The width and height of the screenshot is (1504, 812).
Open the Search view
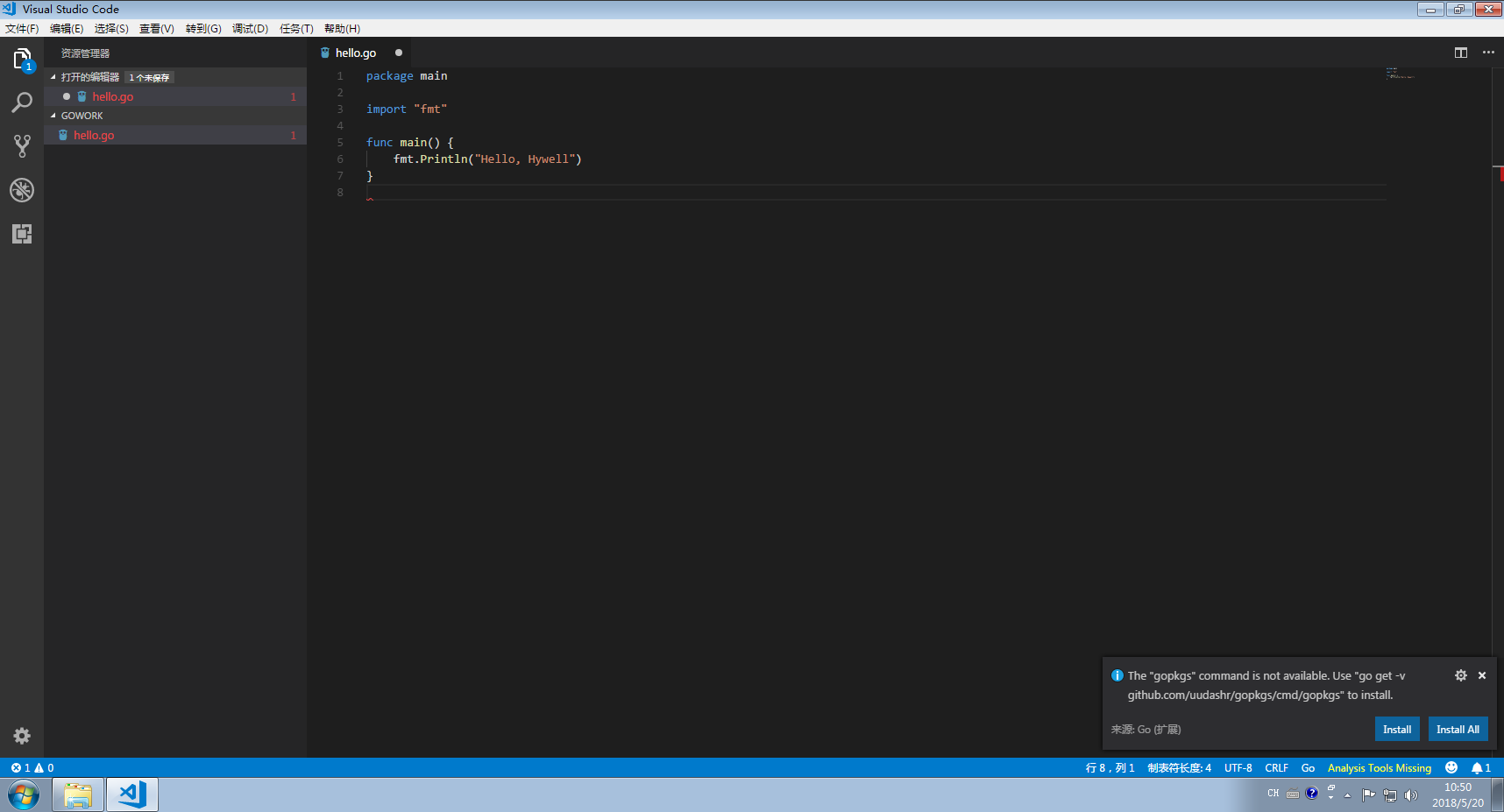point(22,102)
